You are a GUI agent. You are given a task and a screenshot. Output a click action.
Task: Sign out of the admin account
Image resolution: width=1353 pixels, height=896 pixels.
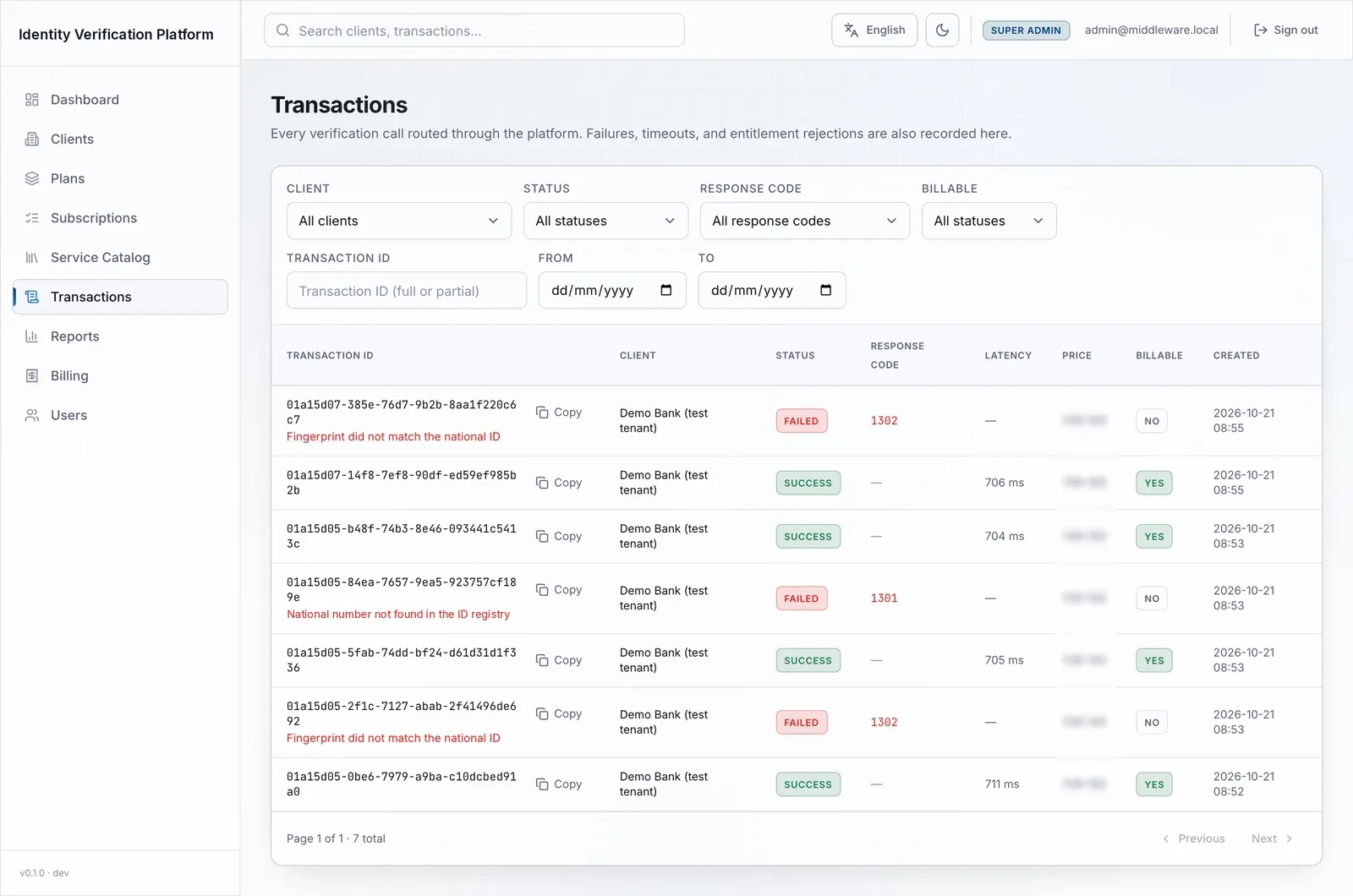1285,30
